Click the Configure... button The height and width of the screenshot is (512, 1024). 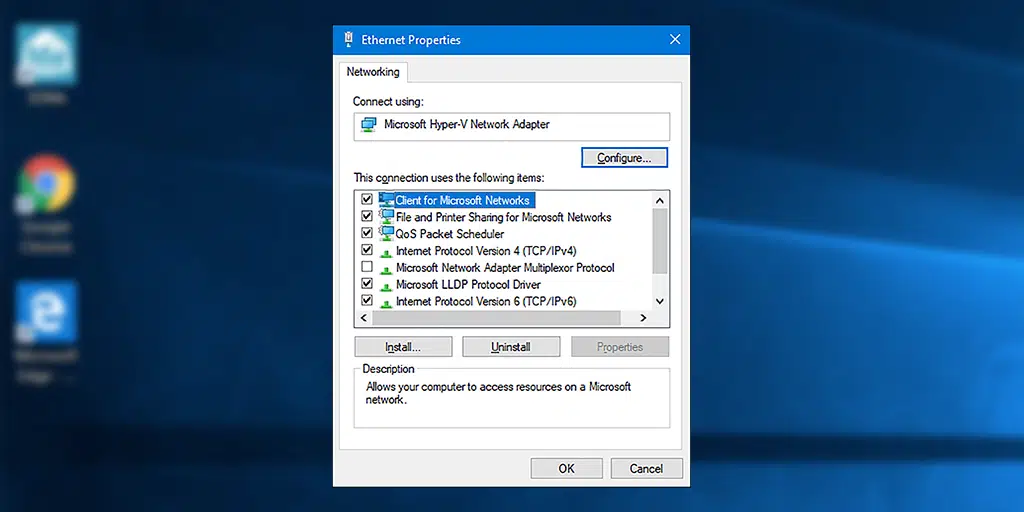point(624,157)
